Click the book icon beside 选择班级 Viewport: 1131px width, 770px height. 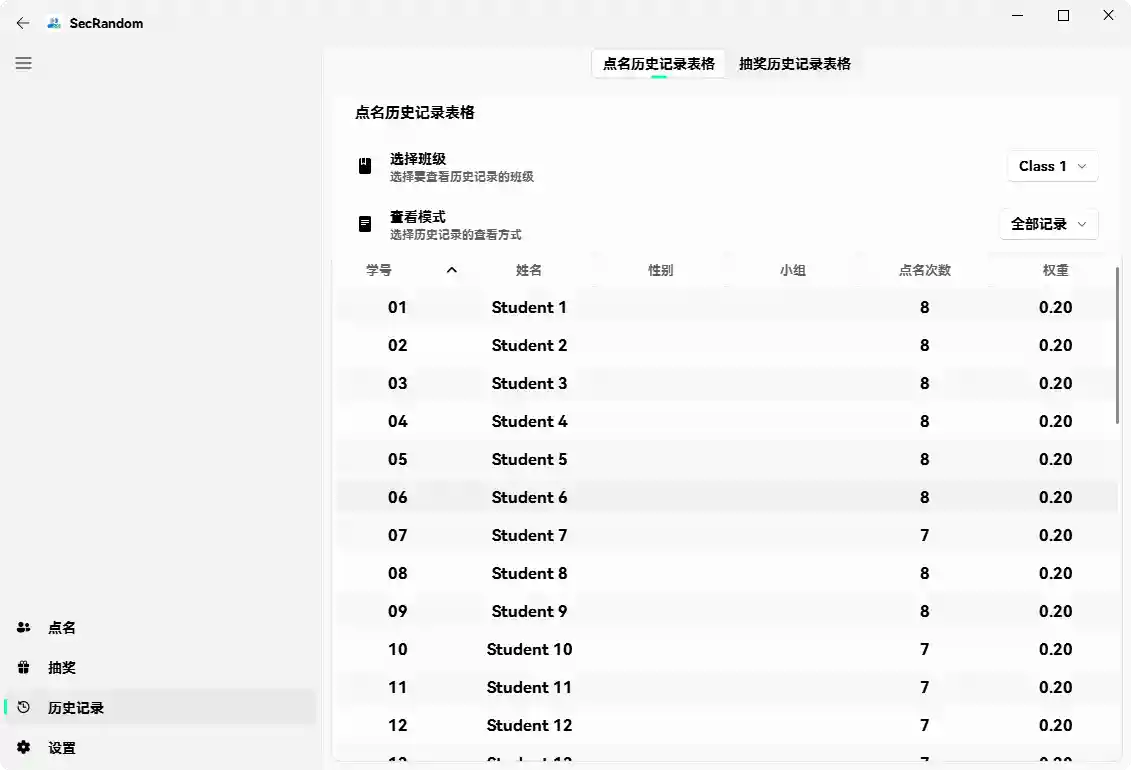pyautogui.click(x=364, y=166)
